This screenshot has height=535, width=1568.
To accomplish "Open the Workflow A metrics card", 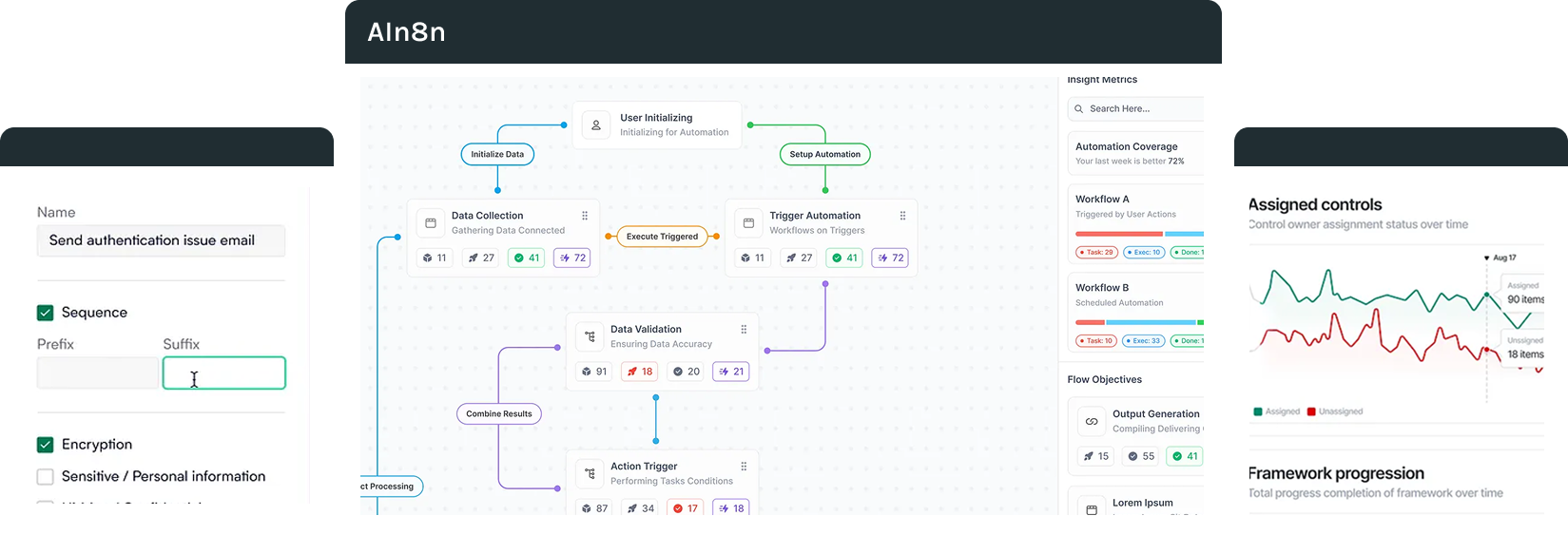I will coord(1136,224).
